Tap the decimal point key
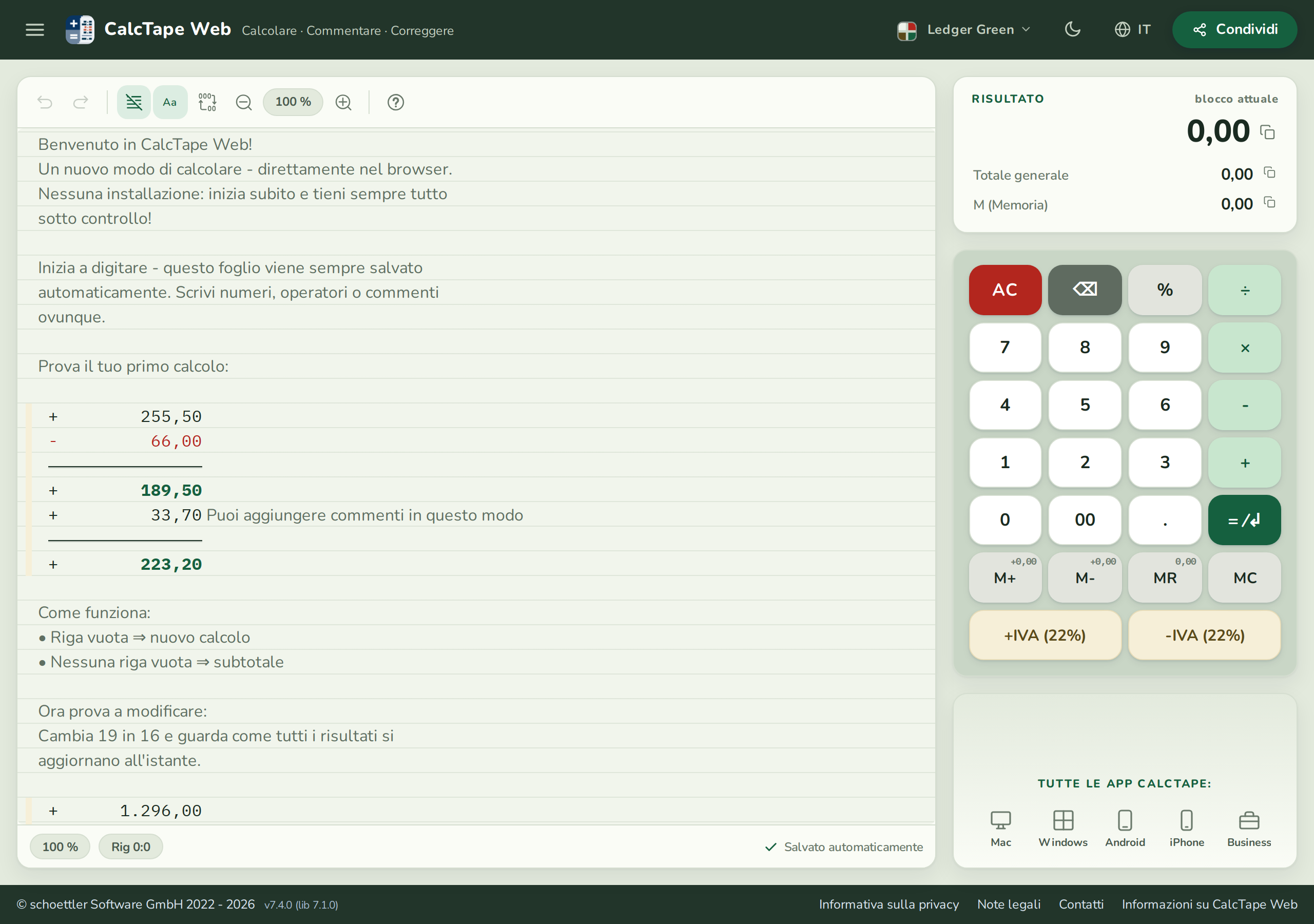This screenshot has height=924, width=1314. click(1165, 520)
